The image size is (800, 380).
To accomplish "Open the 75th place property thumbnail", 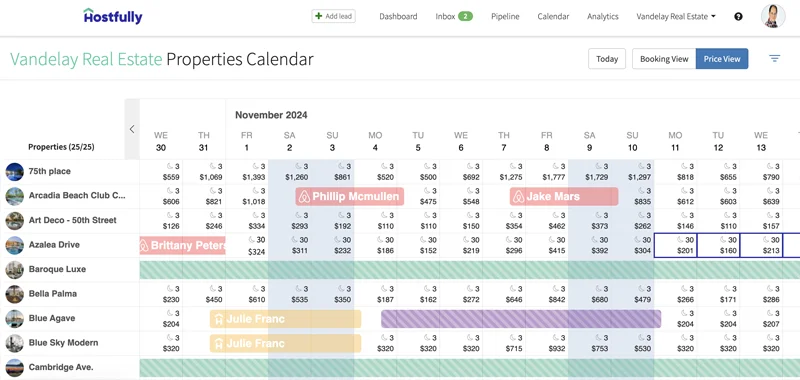I will tap(15, 172).
